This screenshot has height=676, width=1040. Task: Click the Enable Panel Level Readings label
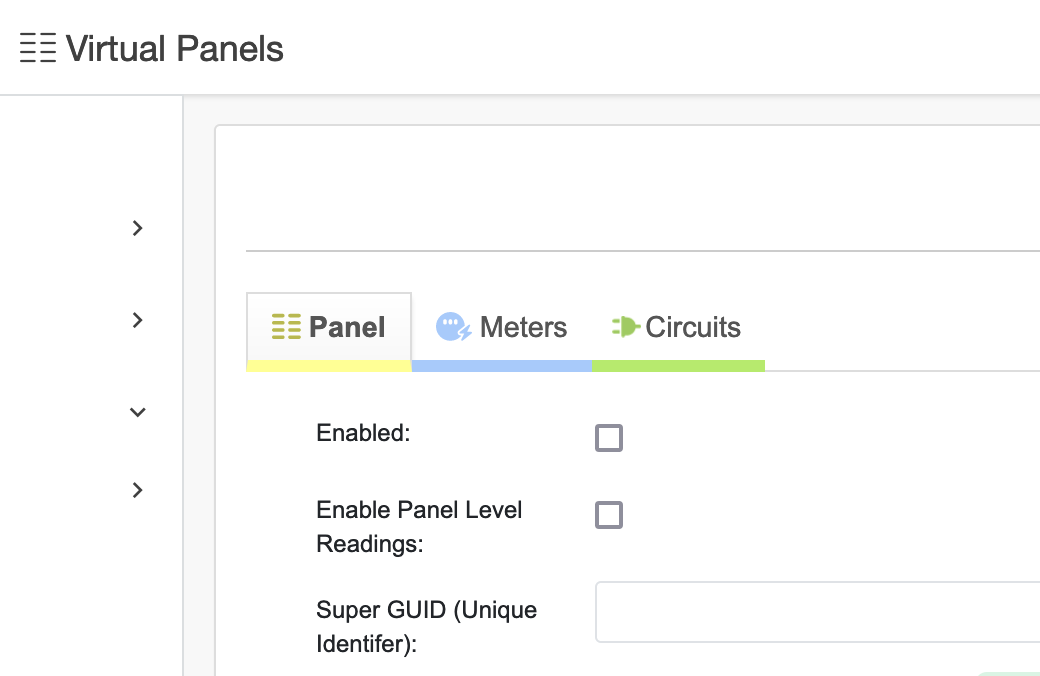pyautogui.click(x=419, y=527)
